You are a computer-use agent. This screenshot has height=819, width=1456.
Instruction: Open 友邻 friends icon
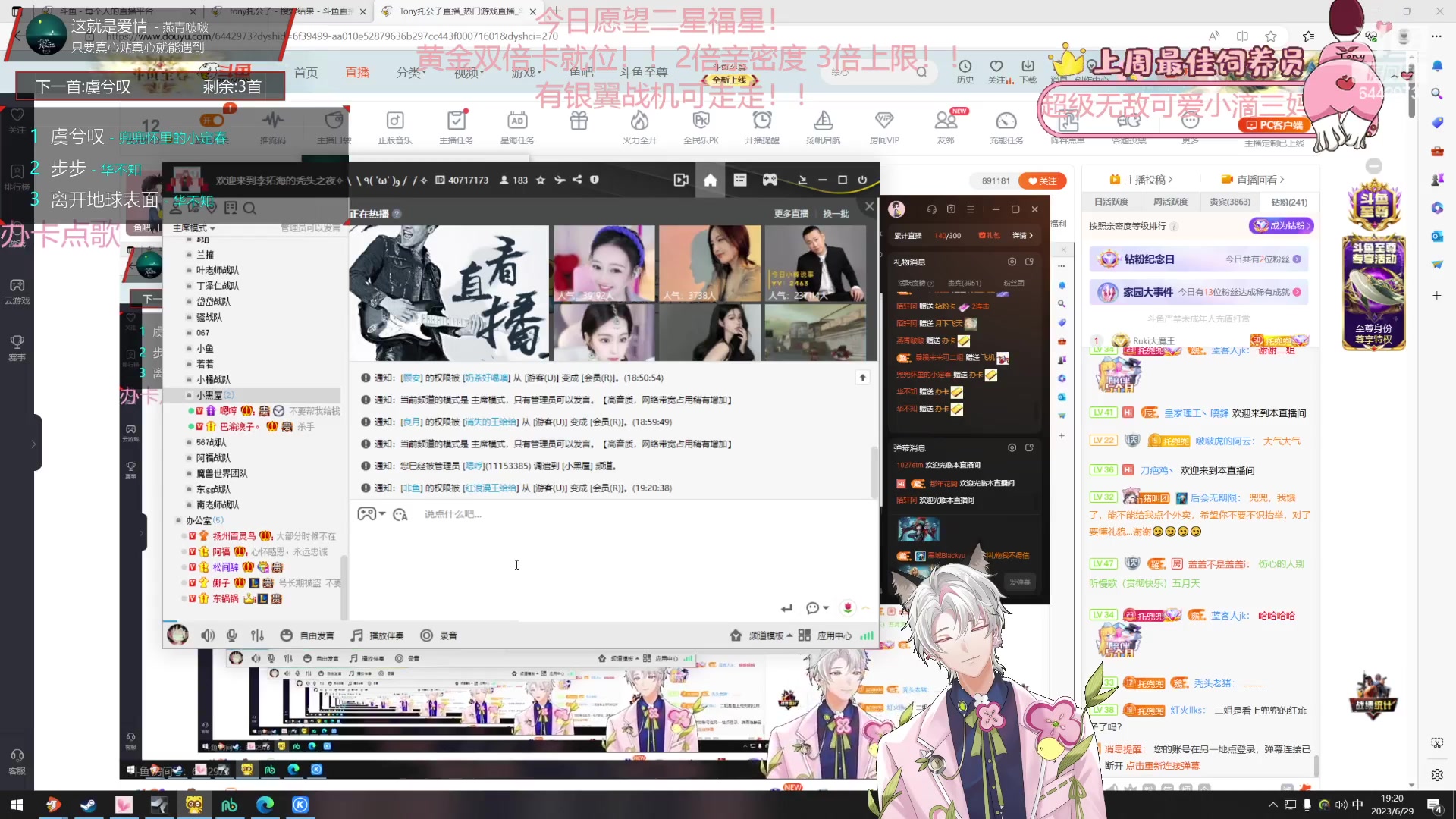tap(946, 127)
